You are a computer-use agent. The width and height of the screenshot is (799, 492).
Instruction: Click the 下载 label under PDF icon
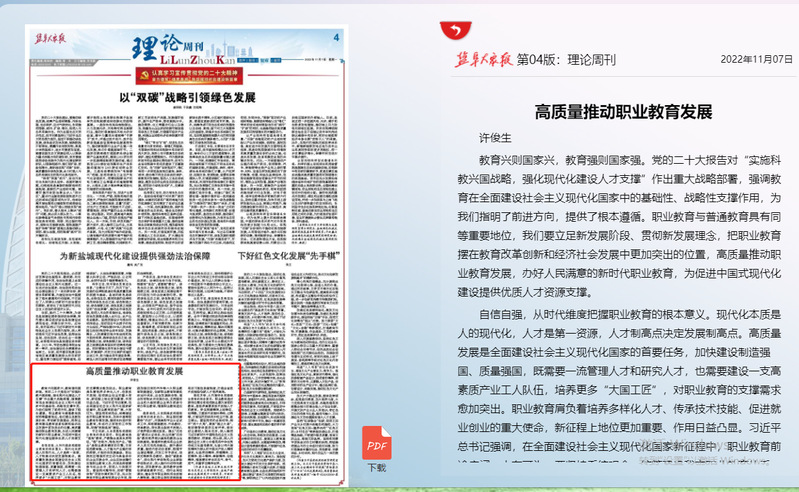click(376, 467)
